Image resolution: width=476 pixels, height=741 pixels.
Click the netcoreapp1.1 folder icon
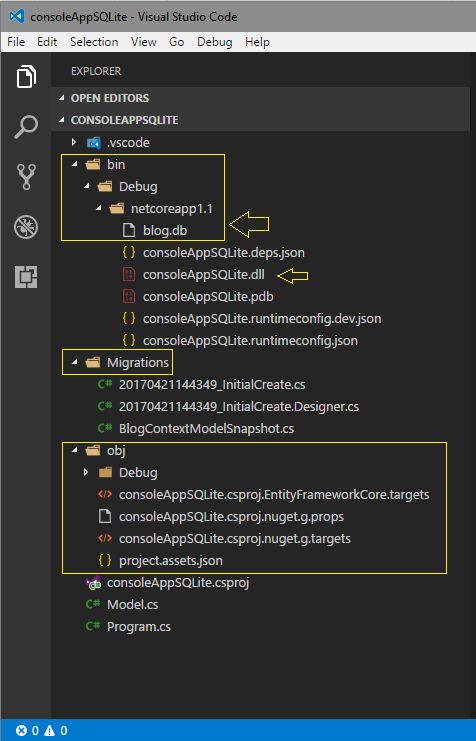(117, 208)
